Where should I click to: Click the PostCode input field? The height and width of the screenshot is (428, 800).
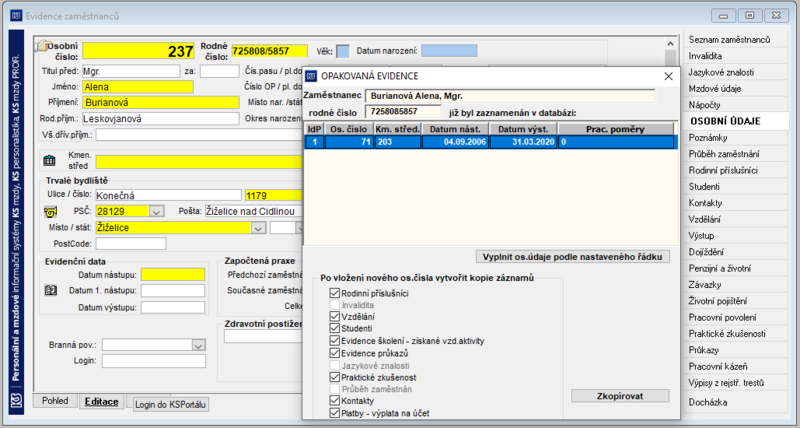[131, 244]
